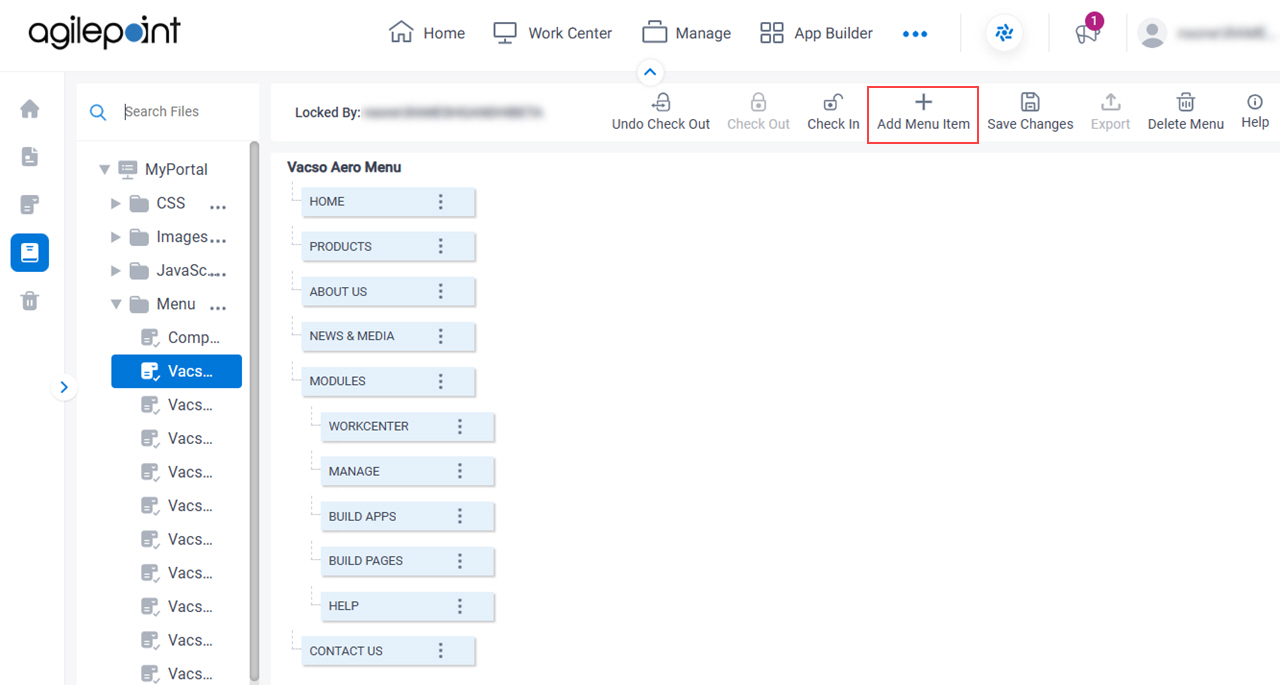This screenshot has width=1280, height=685.
Task: Click the search magnifier icon
Action: click(98, 112)
